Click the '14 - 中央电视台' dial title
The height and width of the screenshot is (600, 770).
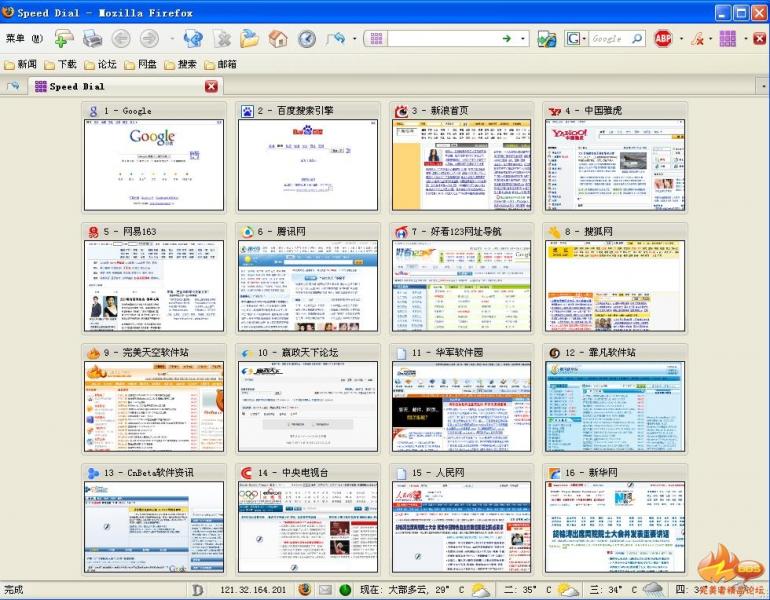[x=293, y=473]
